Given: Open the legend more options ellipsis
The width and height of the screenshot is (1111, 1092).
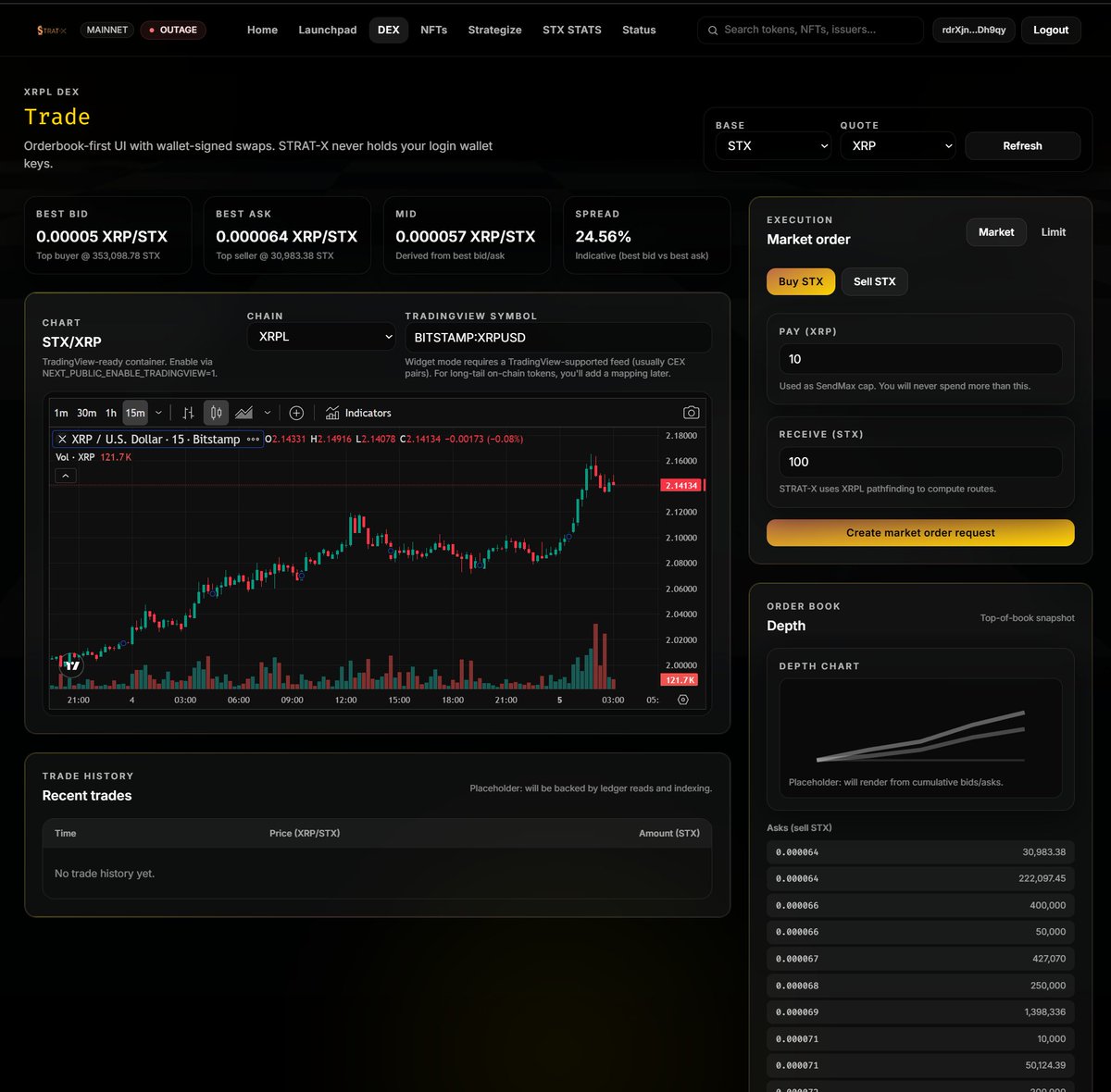Looking at the screenshot, I should pyautogui.click(x=253, y=440).
